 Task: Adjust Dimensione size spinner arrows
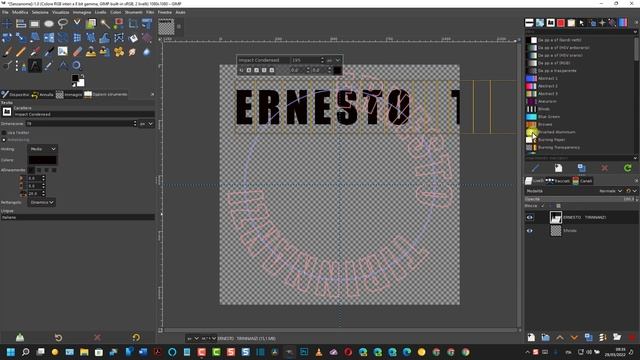click(x=135, y=123)
